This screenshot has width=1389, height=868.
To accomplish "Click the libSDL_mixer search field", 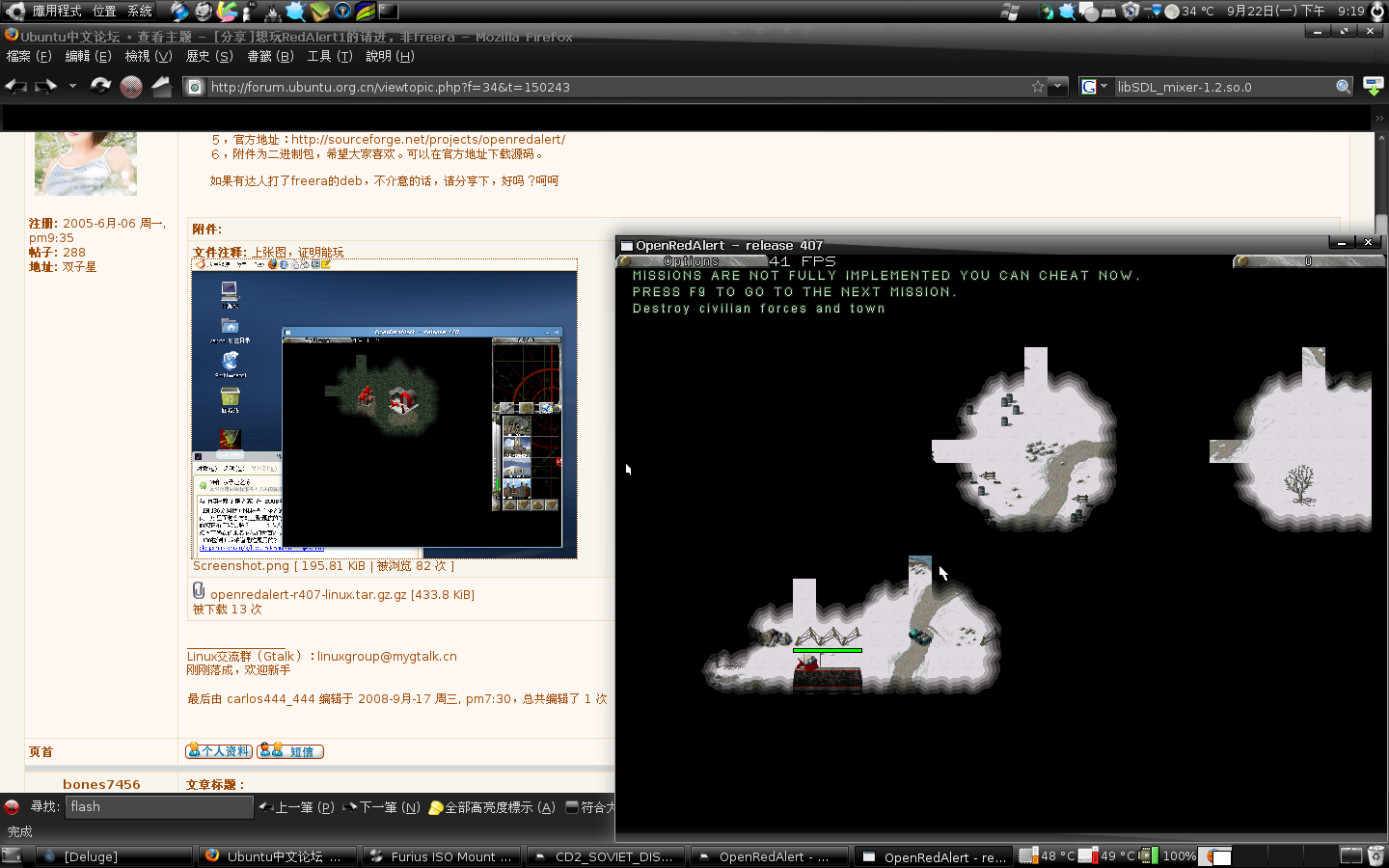I will 1223,87.
